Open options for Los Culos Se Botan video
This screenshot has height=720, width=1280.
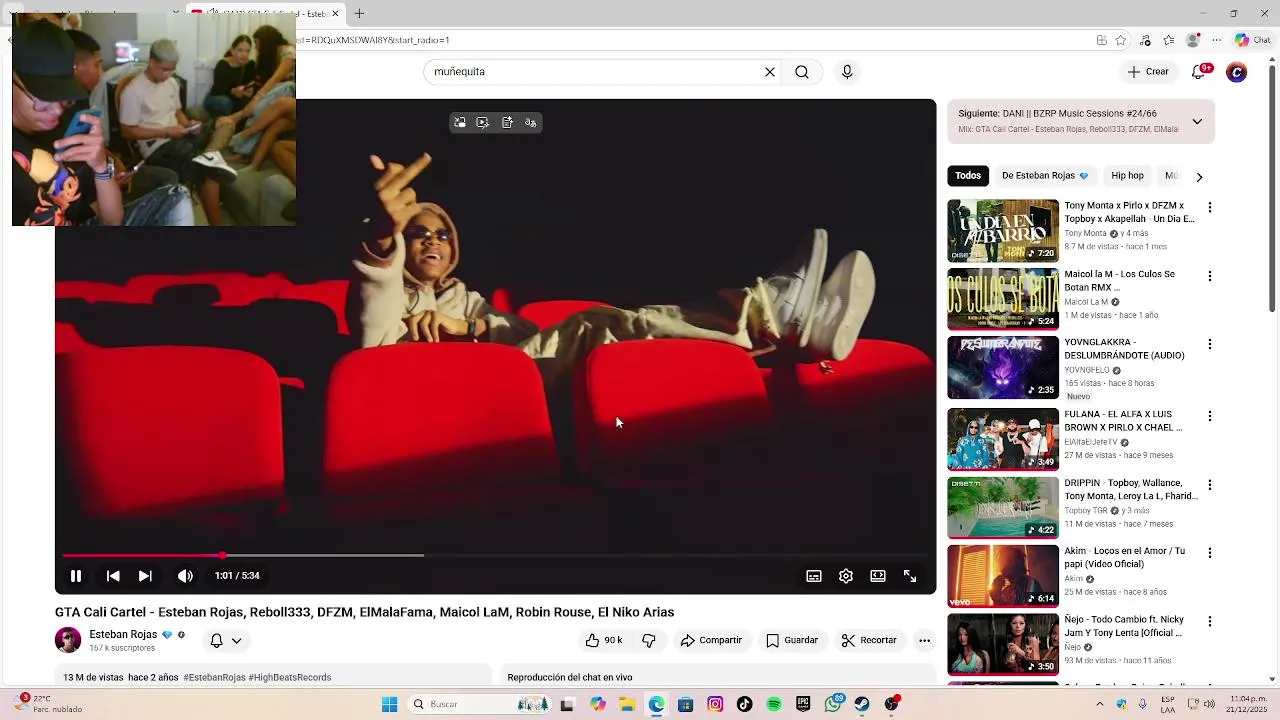coord(1210,276)
